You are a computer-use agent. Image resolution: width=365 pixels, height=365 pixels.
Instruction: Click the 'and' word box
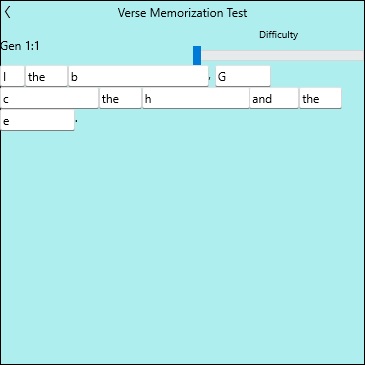274,98
